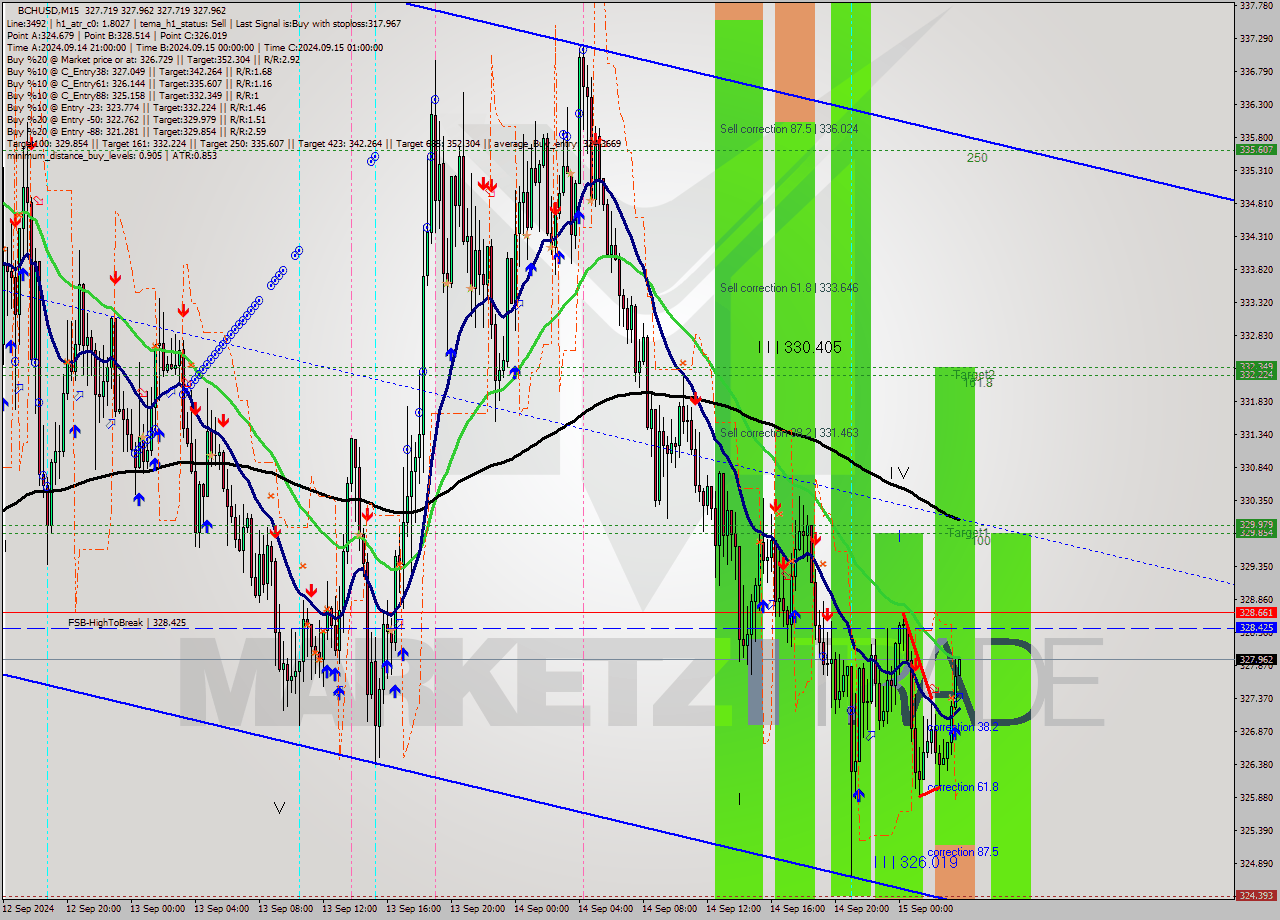1280x920 pixels.
Task: Click the Buy %20 @ Entry -88: 321.281 line
Action: 136,131
